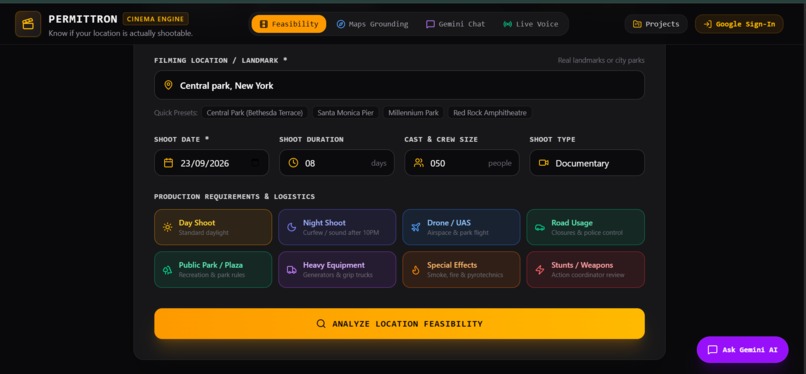Open the Projects button
806x374 pixels.
click(656, 24)
